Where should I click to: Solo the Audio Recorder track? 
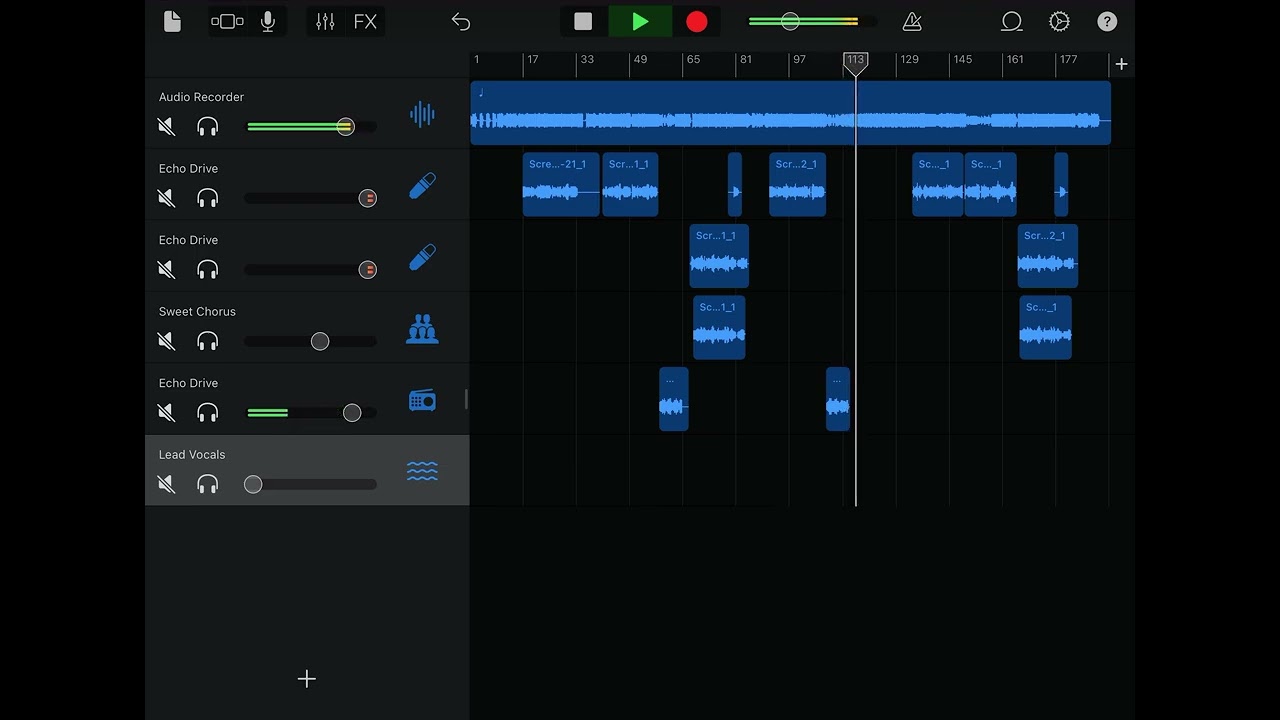[x=207, y=127]
